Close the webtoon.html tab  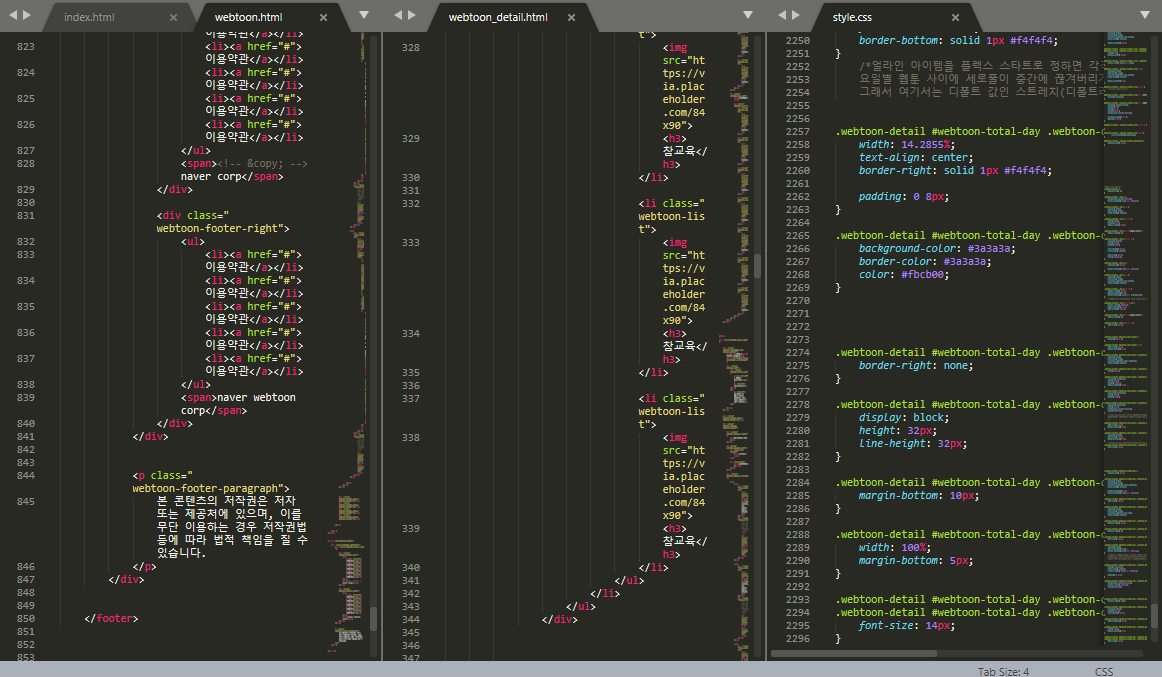323,17
